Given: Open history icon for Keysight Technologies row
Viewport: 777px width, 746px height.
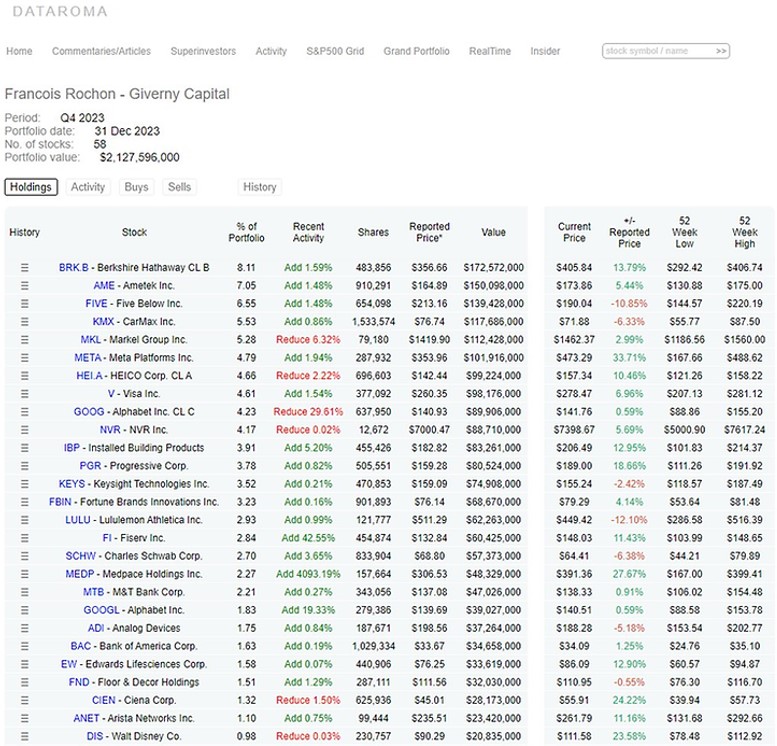Looking at the screenshot, I should pyautogui.click(x=24, y=484).
